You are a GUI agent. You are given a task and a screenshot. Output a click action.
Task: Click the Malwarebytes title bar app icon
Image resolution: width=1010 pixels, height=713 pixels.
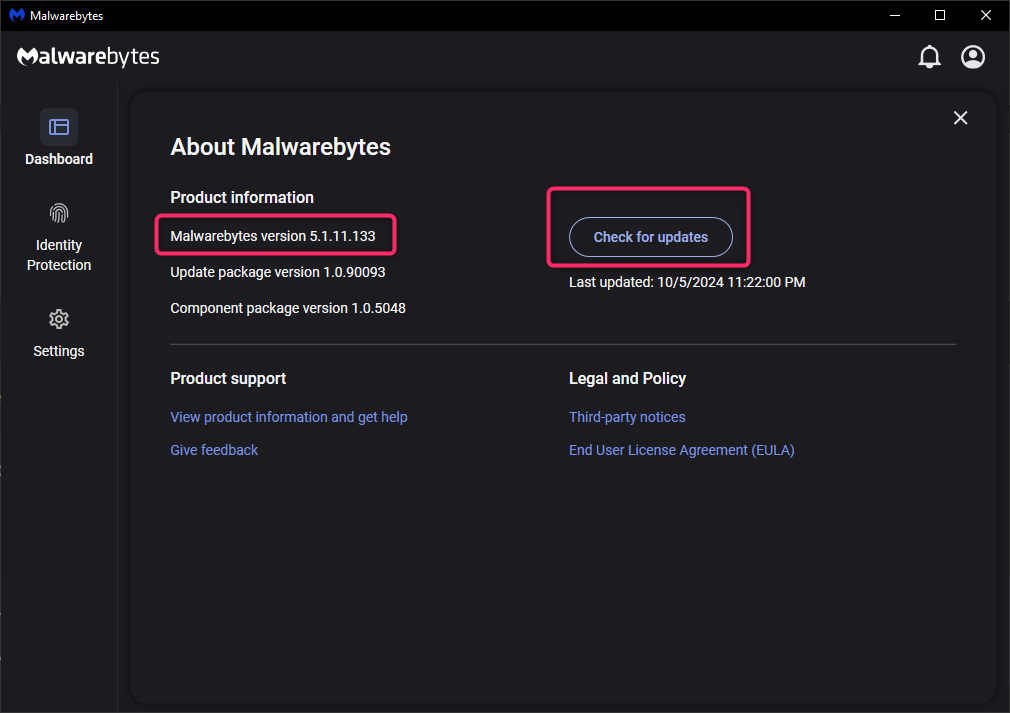tap(17, 15)
